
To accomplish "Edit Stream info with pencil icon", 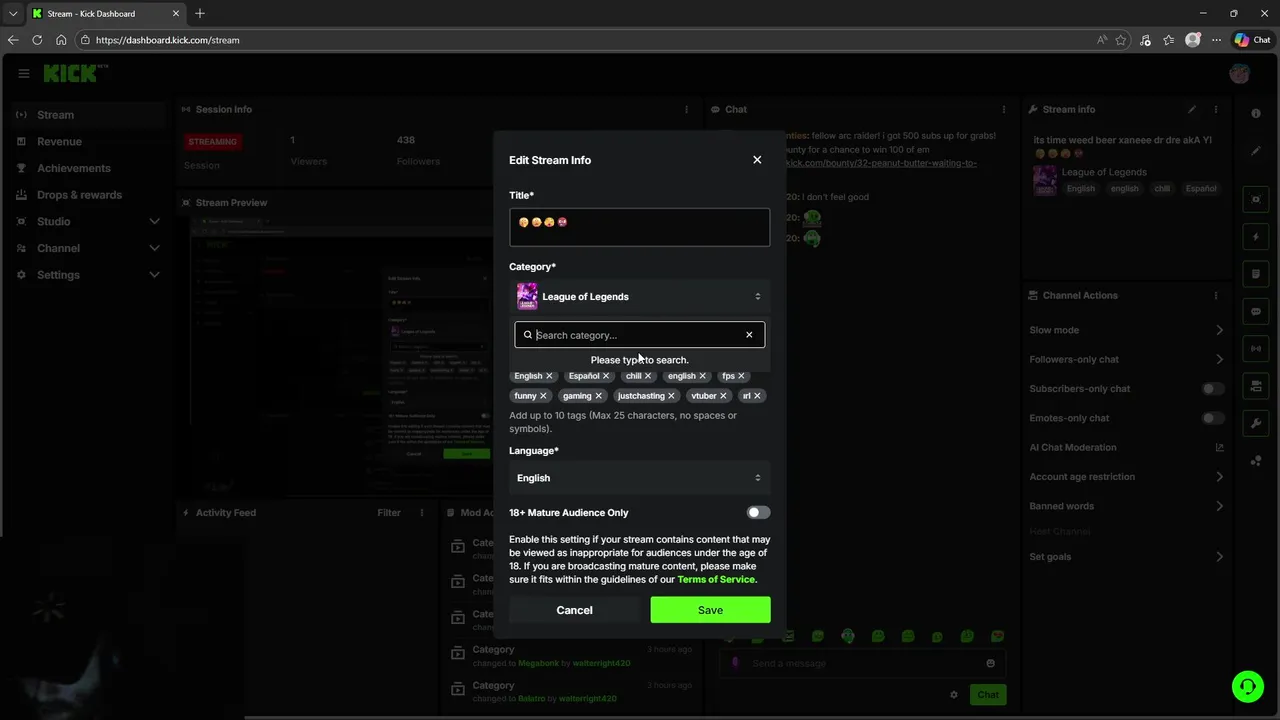I will [x=1192, y=109].
